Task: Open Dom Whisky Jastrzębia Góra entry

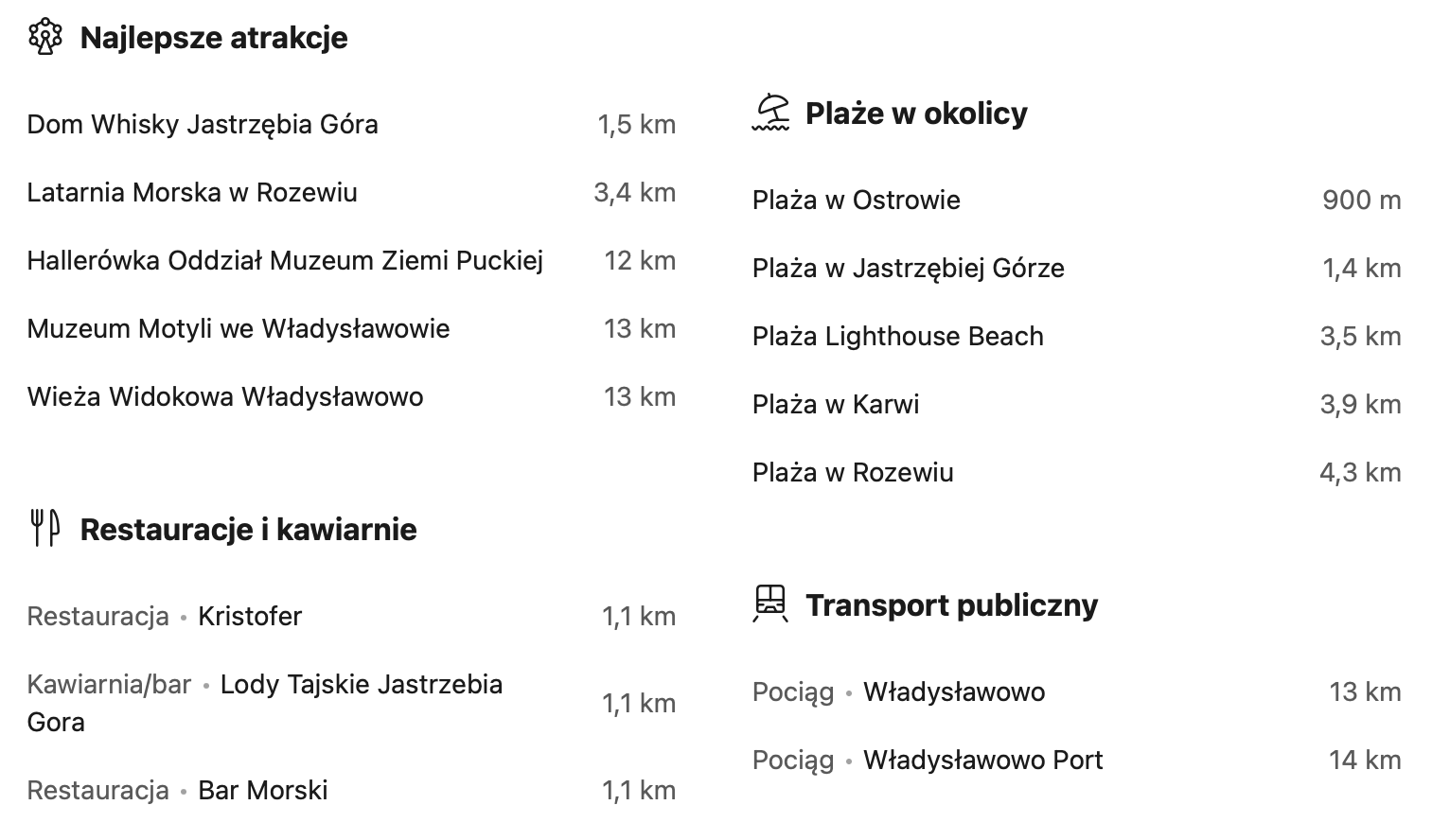Action: pos(351,124)
